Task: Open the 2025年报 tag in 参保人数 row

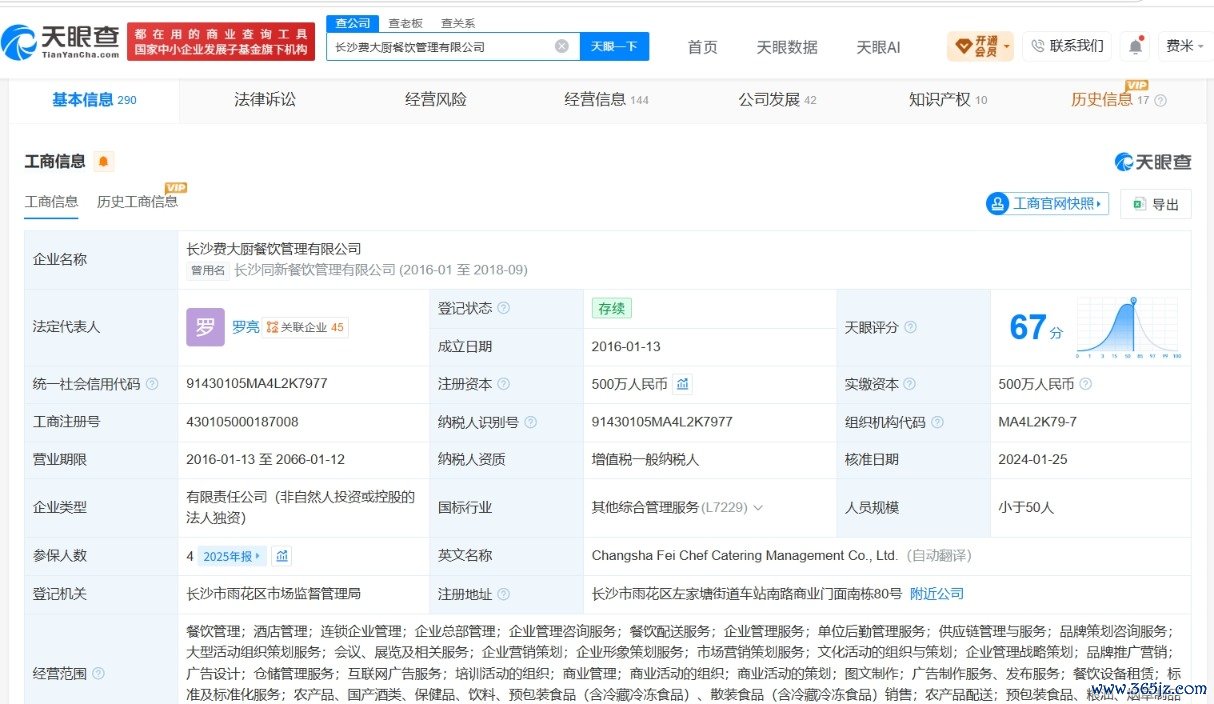Action: pos(232,556)
